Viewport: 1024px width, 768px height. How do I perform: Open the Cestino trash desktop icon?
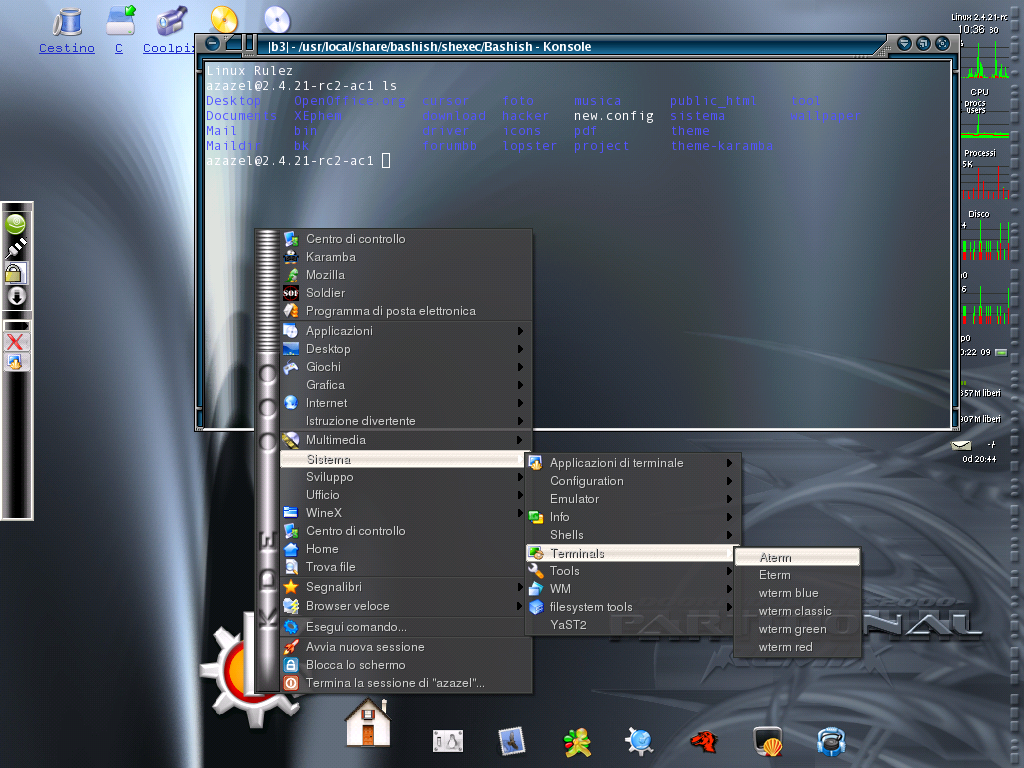tap(66, 29)
